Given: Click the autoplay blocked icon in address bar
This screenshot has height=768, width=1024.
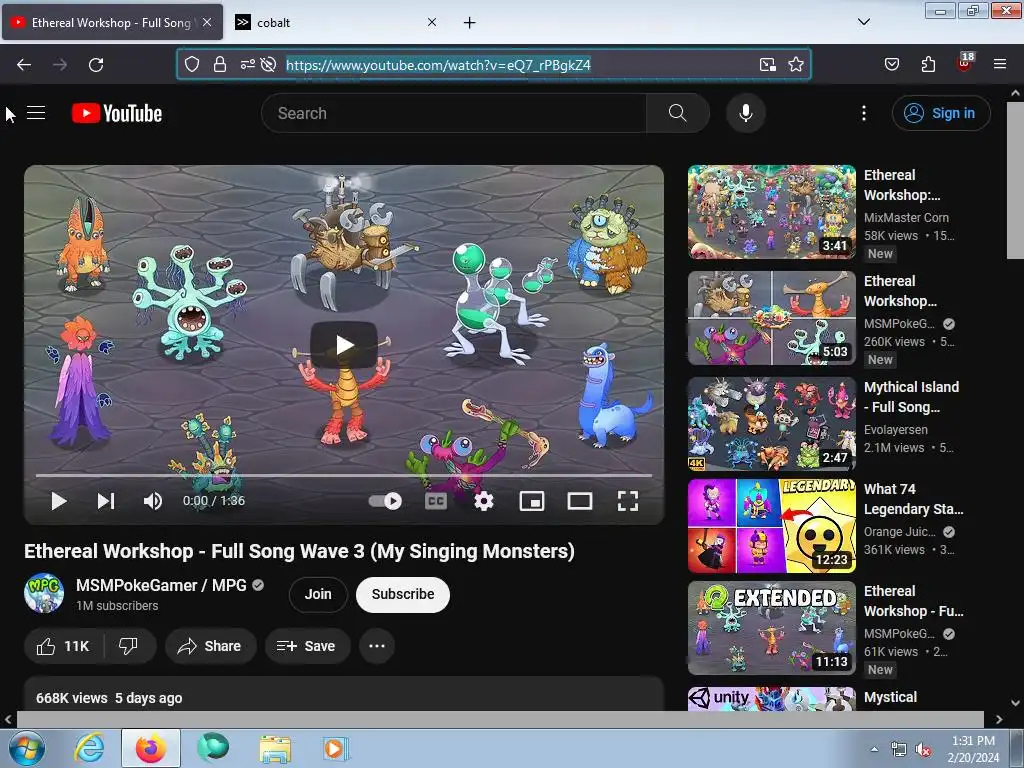Looking at the screenshot, I should click(268, 64).
